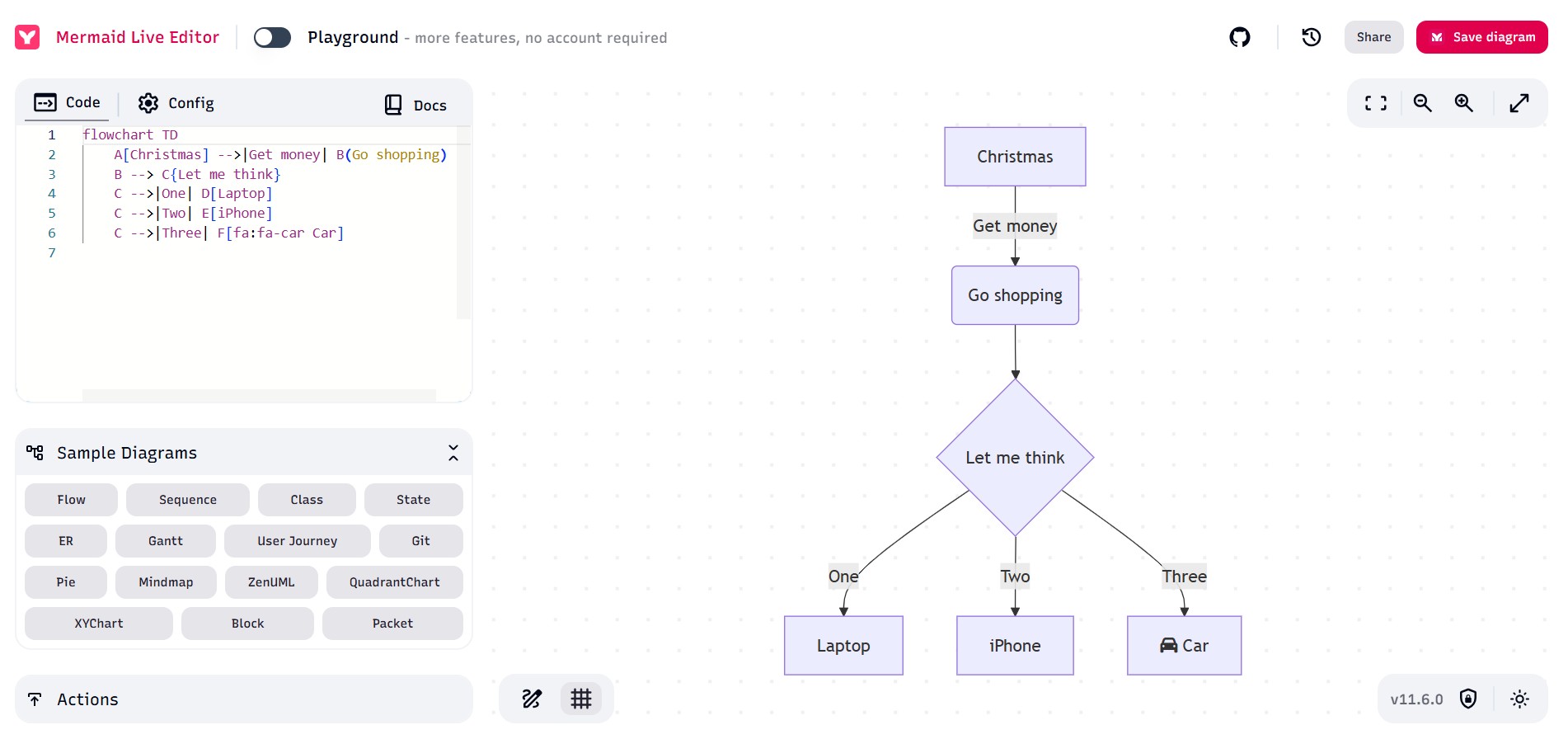Screen dimensions: 1568x739
Task: Place cursor on code line 'flowchart TD'
Action: pyautogui.click(x=130, y=134)
